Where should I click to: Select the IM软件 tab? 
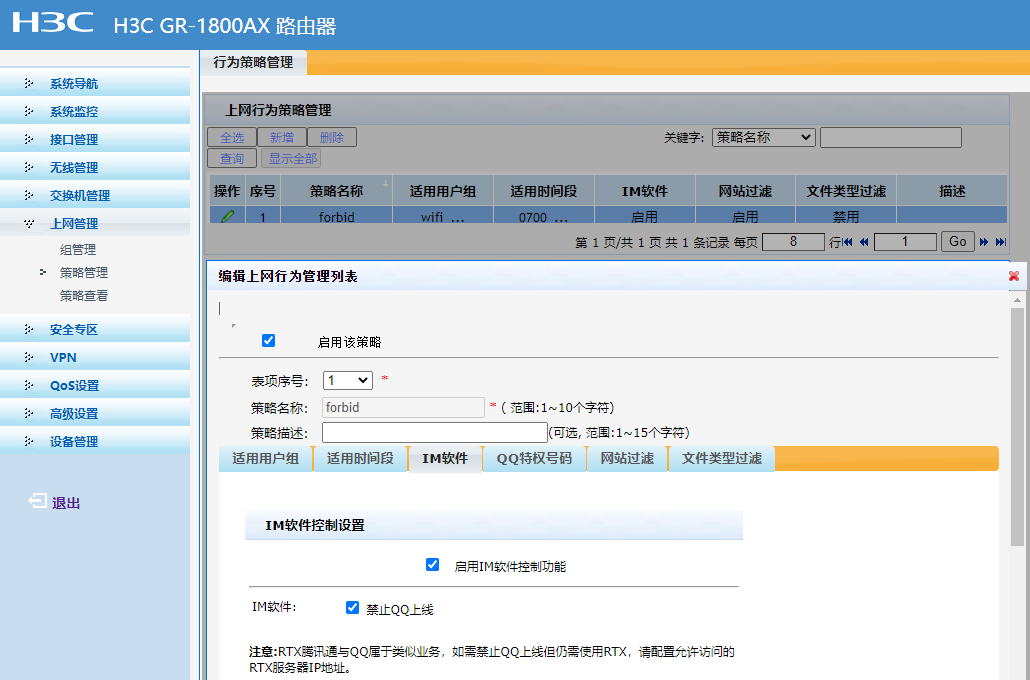(x=445, y=459)
